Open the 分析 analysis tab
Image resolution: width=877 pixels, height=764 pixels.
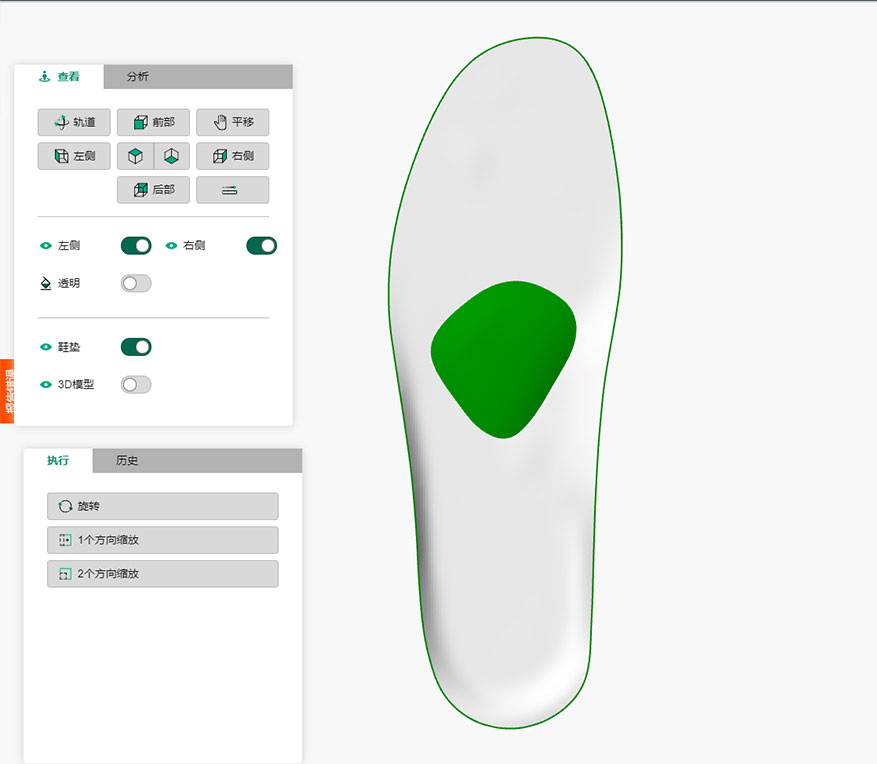(x=138, y=77)
